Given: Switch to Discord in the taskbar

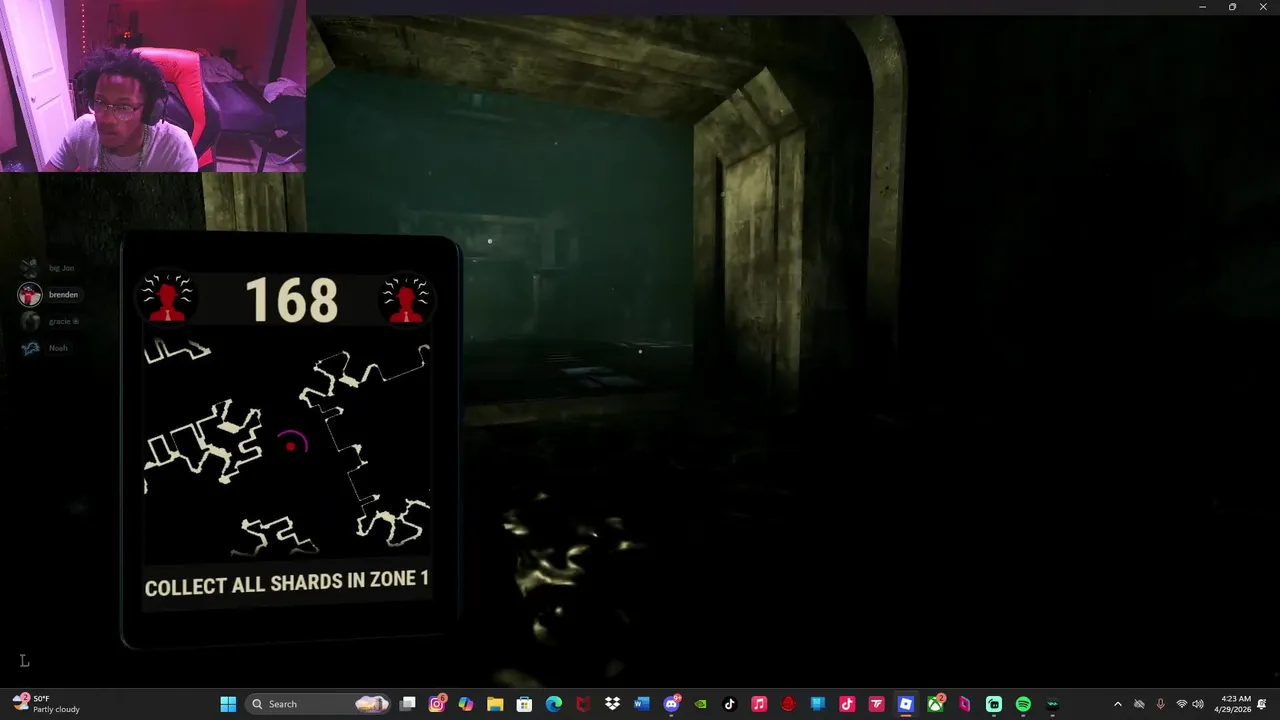Looking at the screenshot, I should tap(671, 704).
